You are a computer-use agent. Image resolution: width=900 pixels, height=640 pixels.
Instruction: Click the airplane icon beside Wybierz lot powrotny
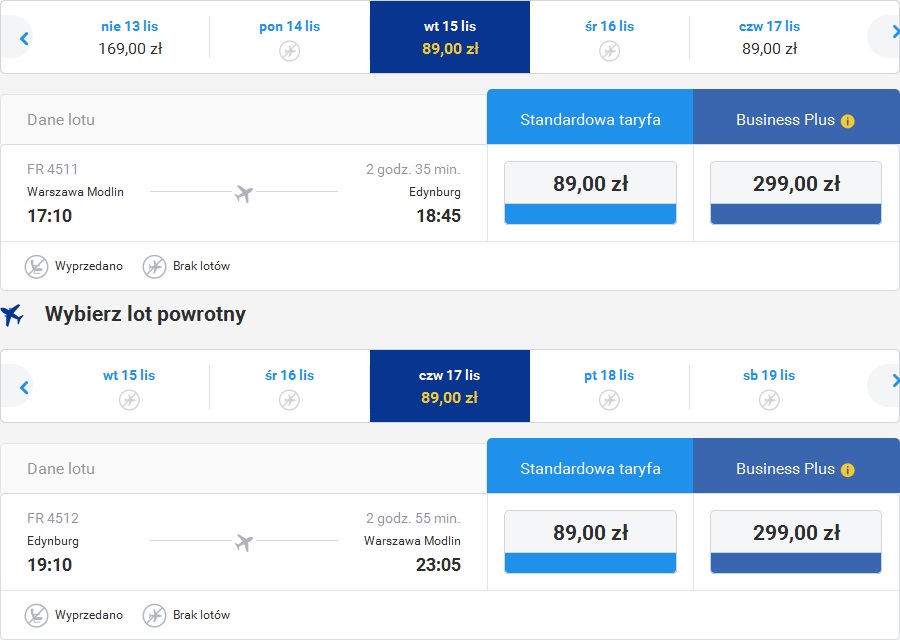(12, 315)
